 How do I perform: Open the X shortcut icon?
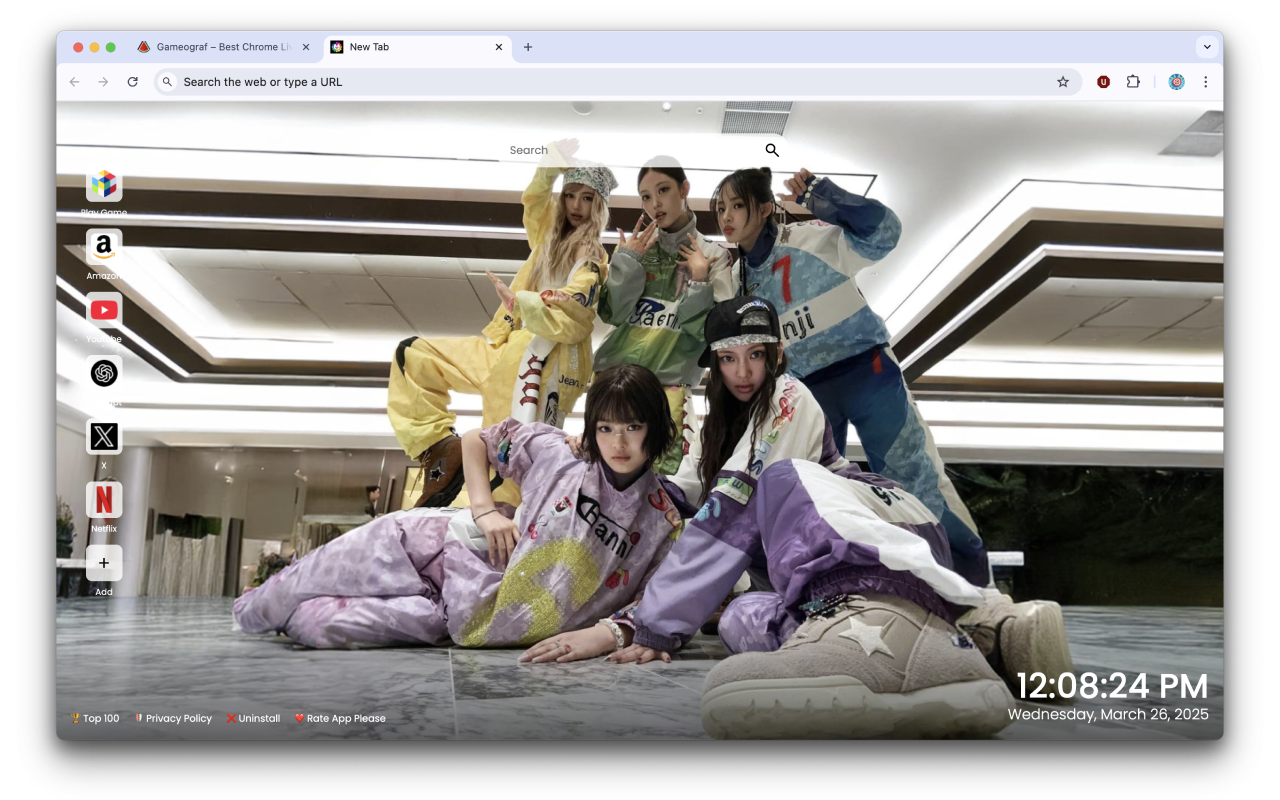pos(104,436)
